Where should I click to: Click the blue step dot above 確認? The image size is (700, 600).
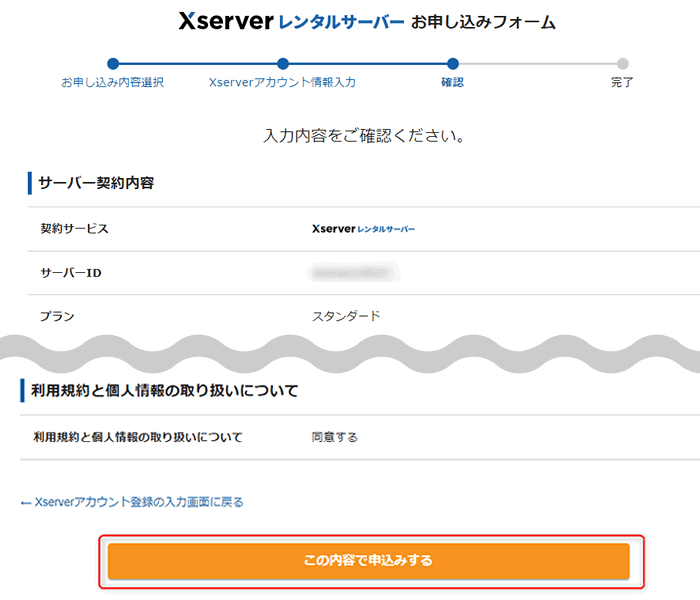point(453,64)
